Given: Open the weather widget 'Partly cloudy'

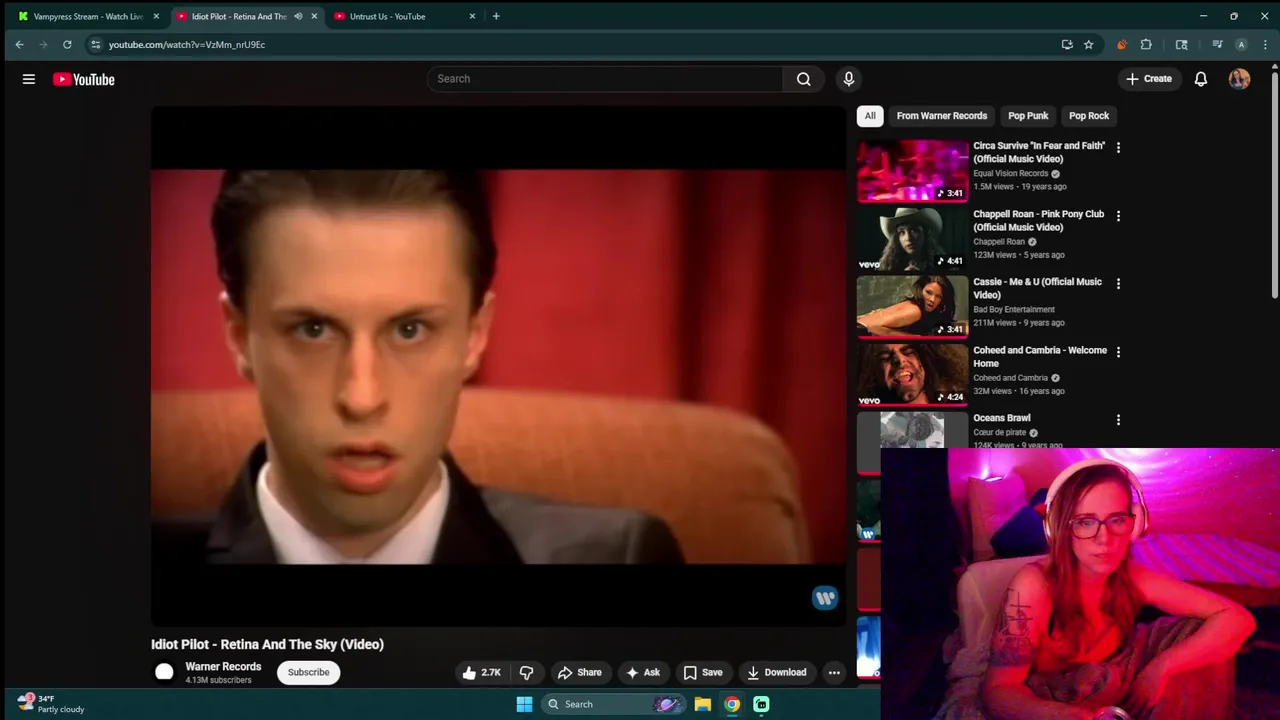Looking at the screenshot, I should (x=50, y=704).
